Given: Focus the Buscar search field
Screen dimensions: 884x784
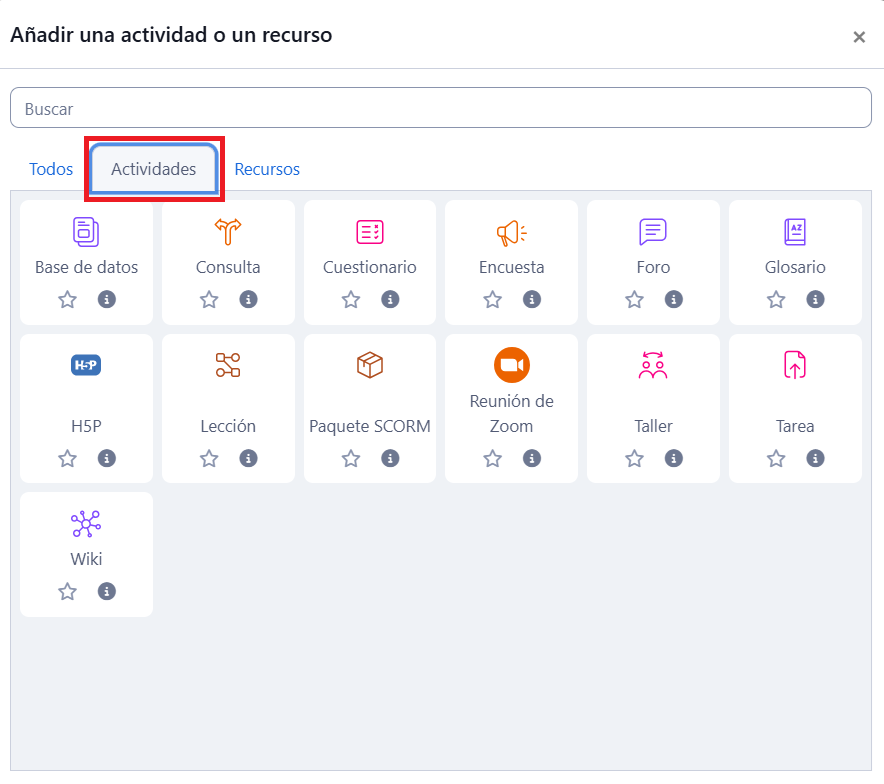Looking at the screenshot, I should [x=440, y=108].
